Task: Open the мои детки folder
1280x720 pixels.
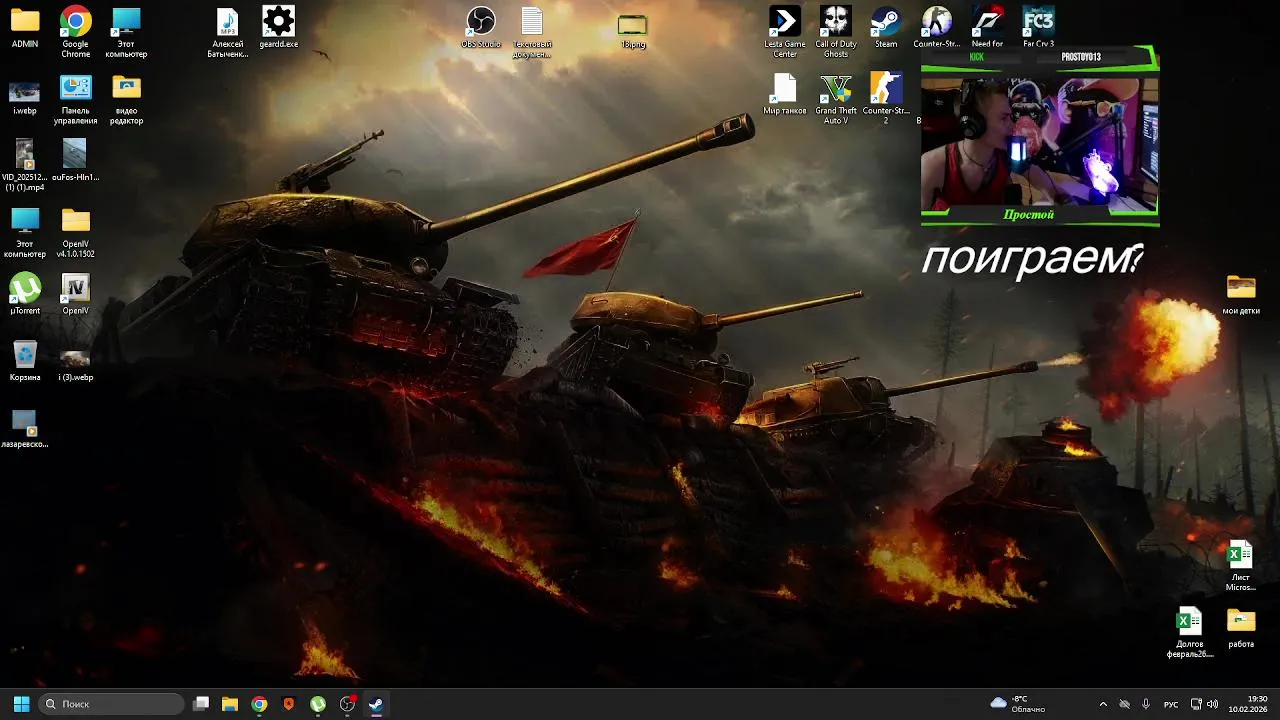Action: (1241, 294)
